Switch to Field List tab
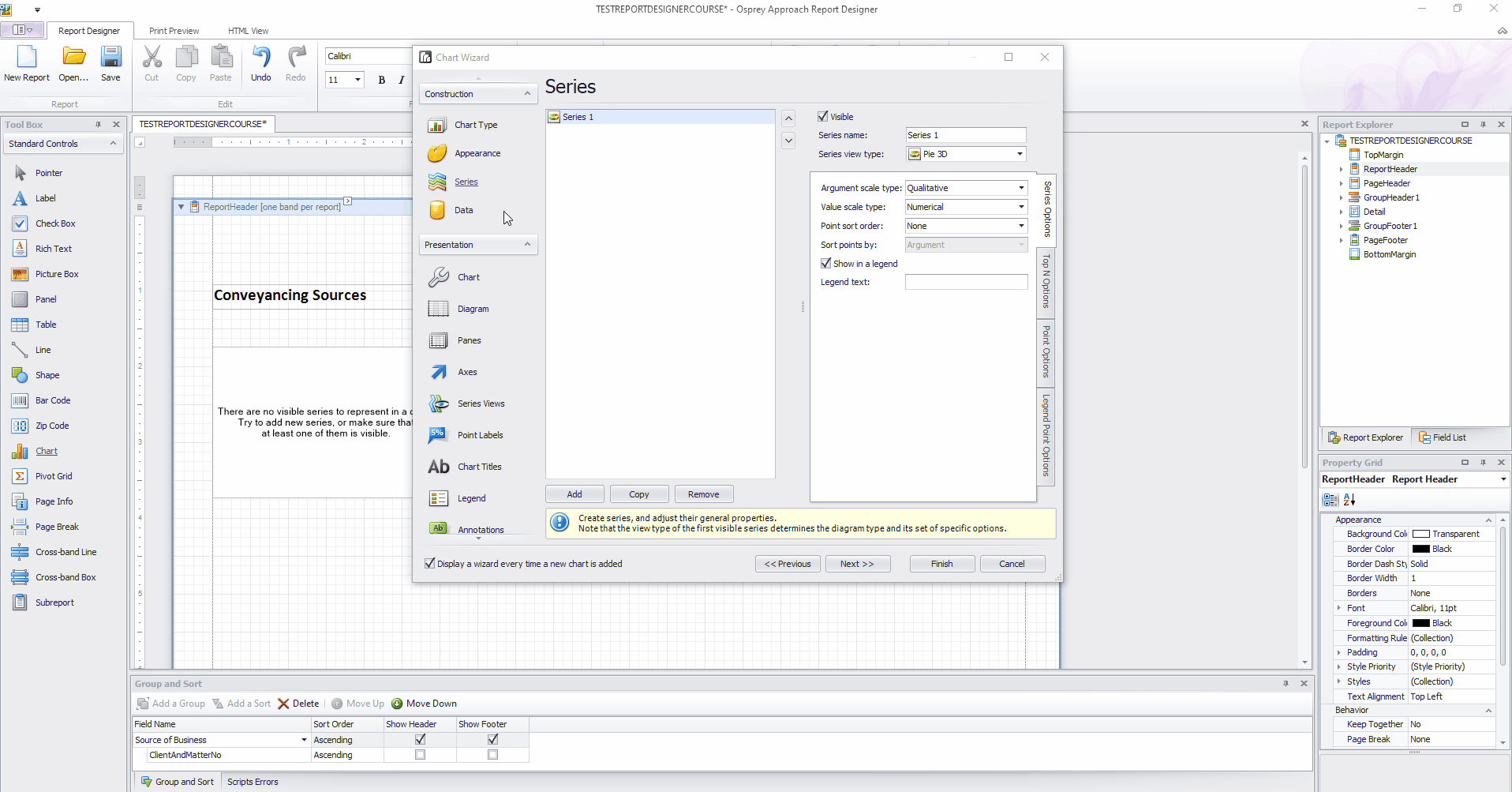 pos(1442,437)
